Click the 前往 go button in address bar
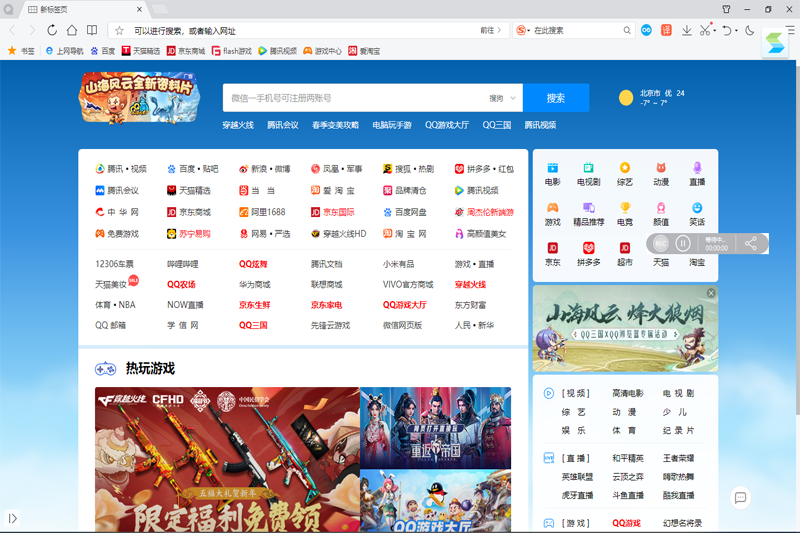The height and width of the screenshot is (533, 800). (x=491, y=31)
